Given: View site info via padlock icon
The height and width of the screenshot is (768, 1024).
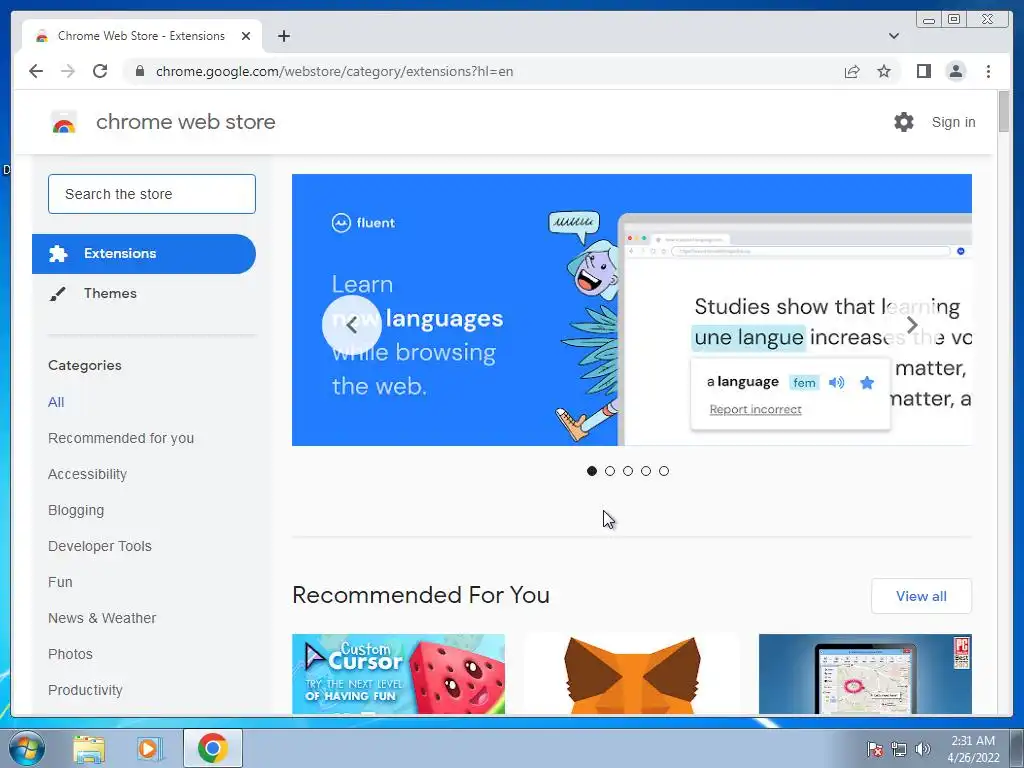Looking at the screenshot, I should point(139,71).
